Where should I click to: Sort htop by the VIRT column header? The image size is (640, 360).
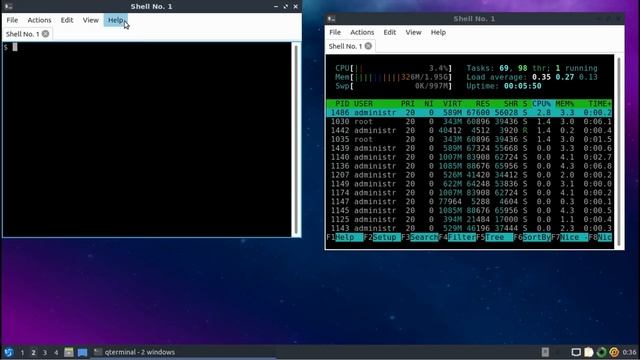click(x=452, y=104)
